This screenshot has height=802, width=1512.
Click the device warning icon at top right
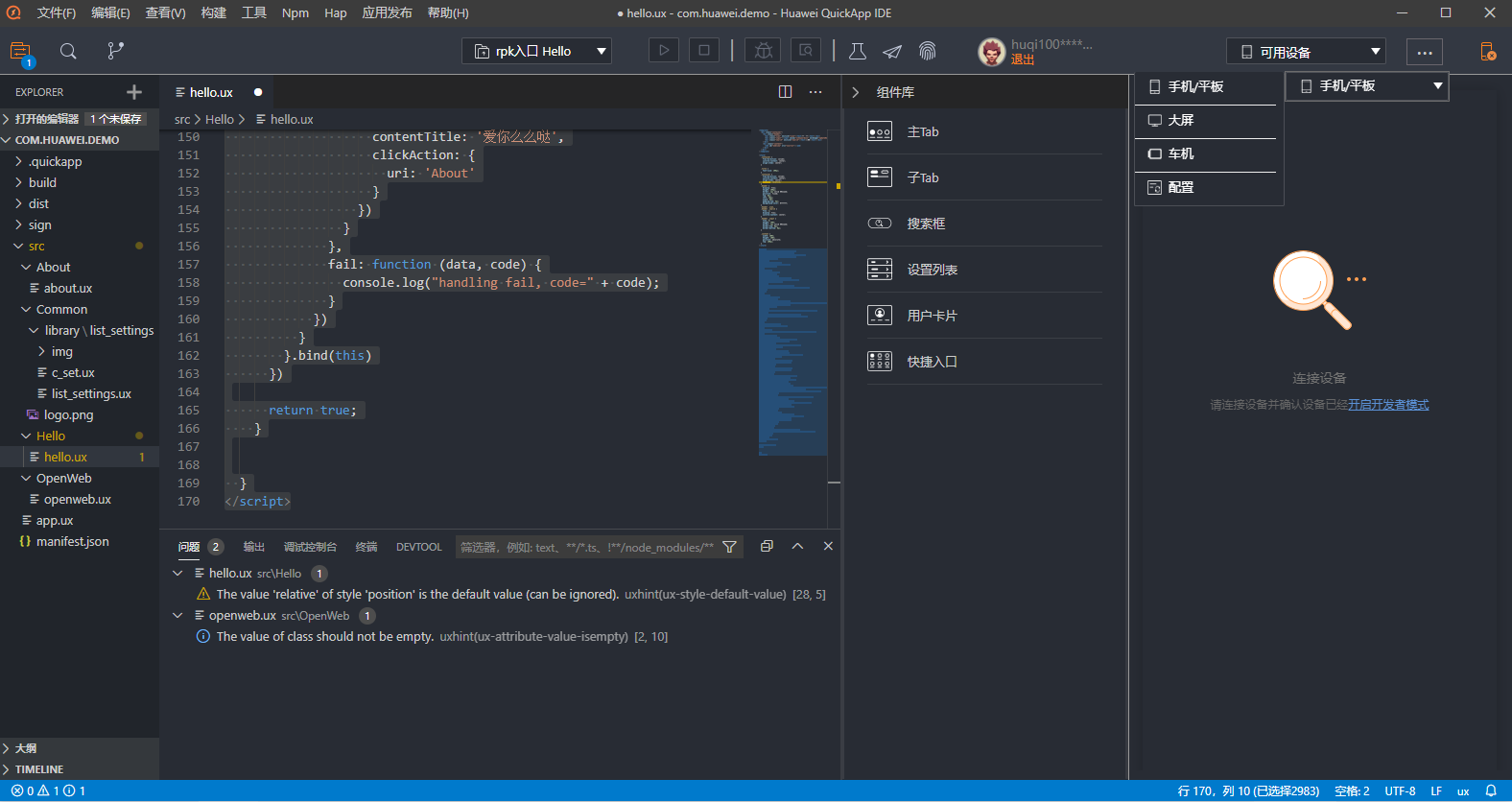1487,52
